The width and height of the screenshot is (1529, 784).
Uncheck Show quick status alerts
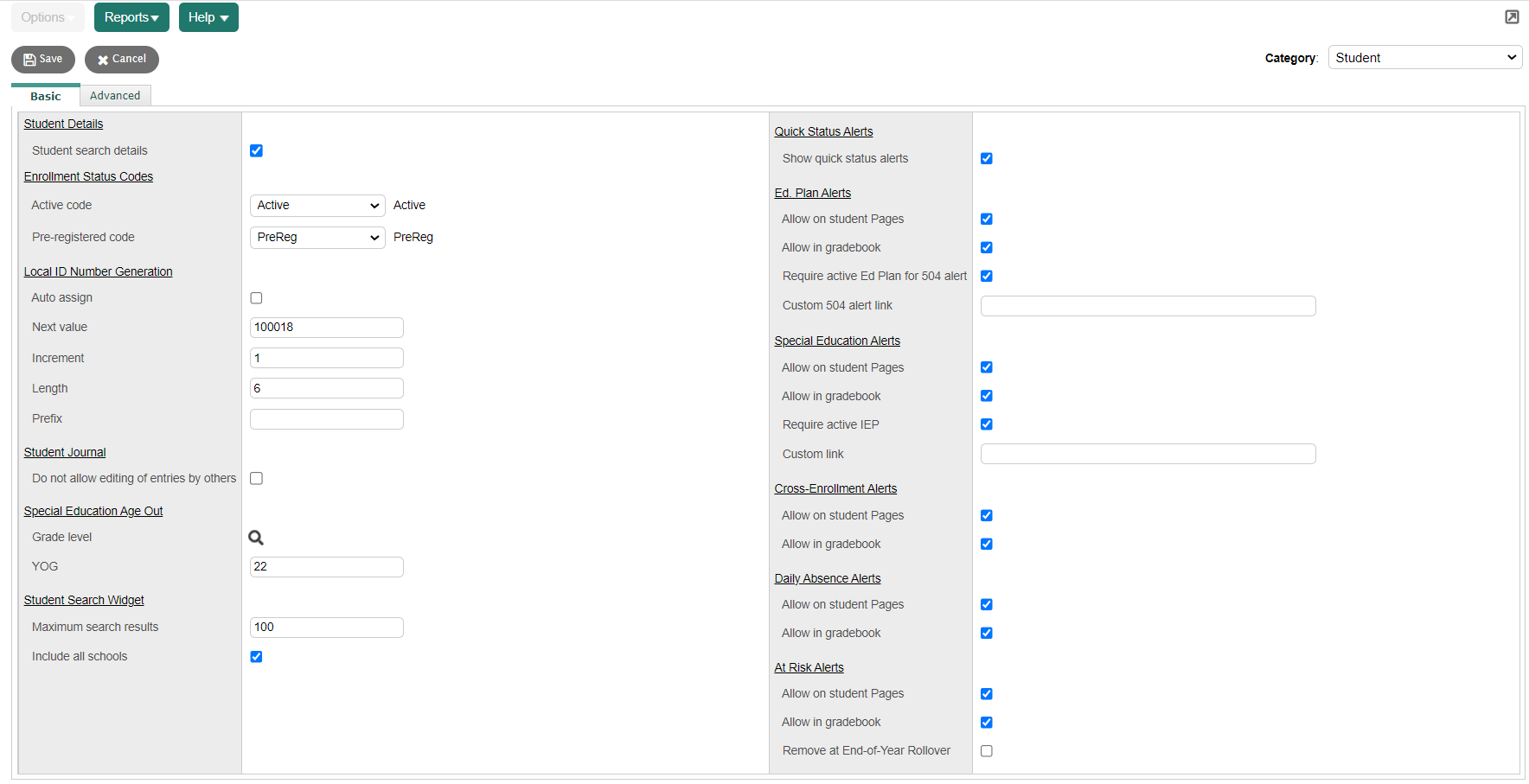986,159
